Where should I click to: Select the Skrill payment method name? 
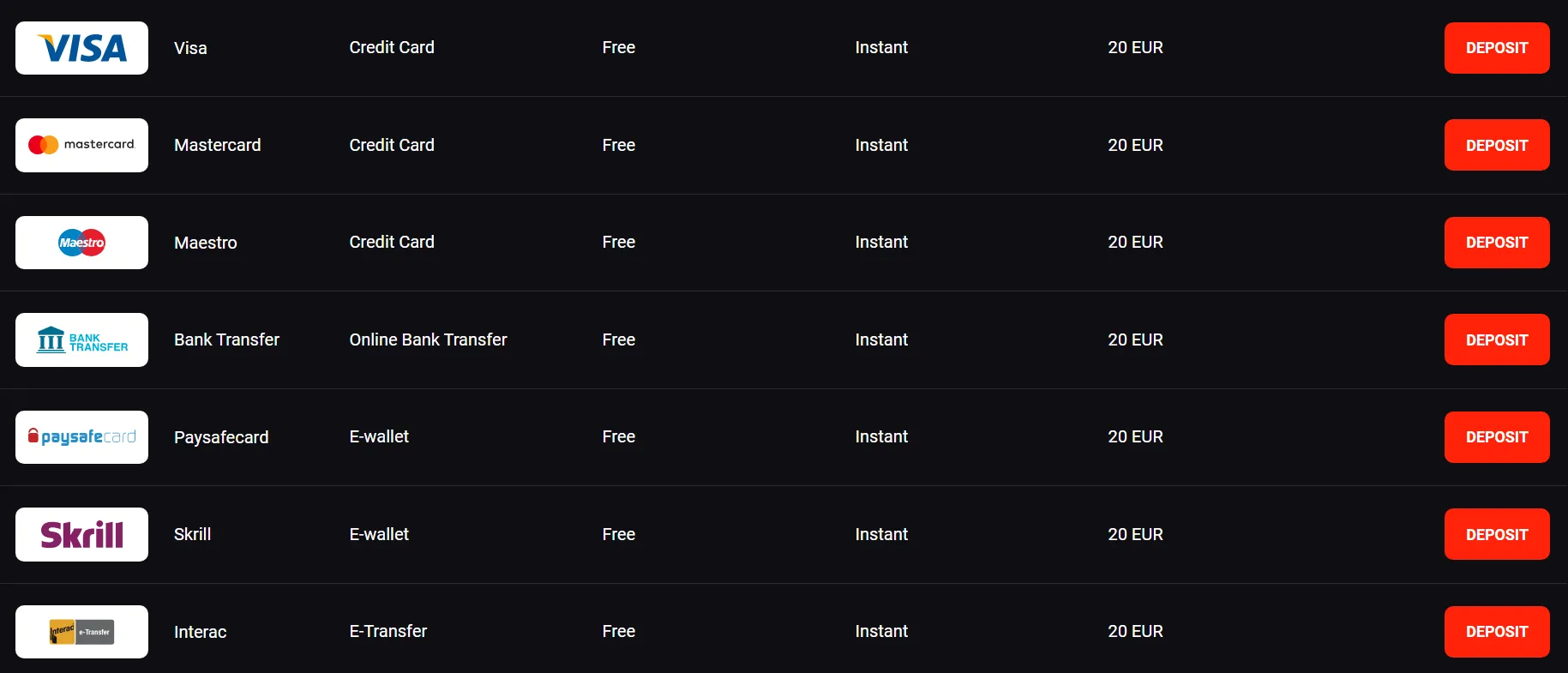click(x=192, y=534)
